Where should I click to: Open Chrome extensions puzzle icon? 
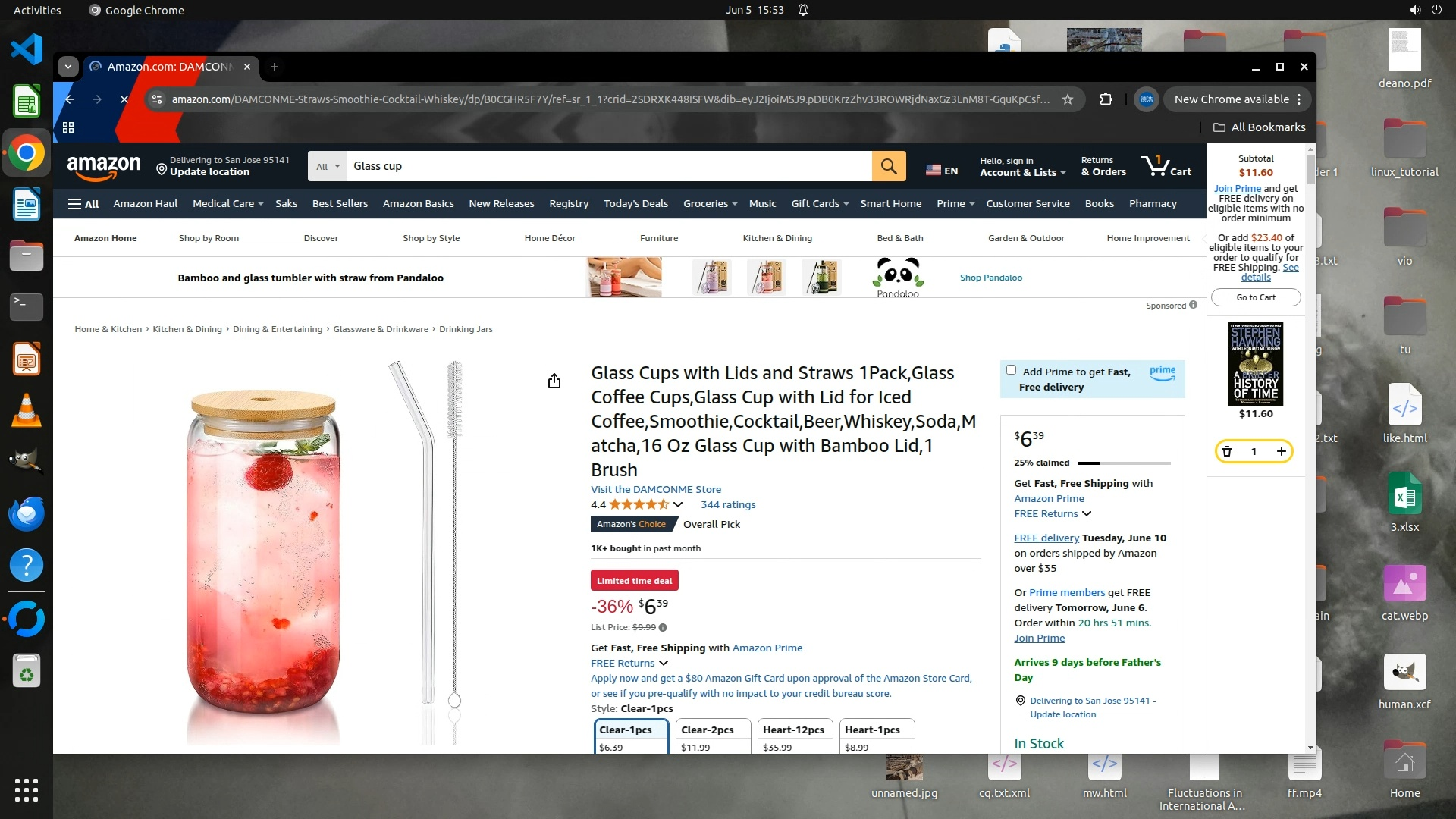[x=1106, y=99]
